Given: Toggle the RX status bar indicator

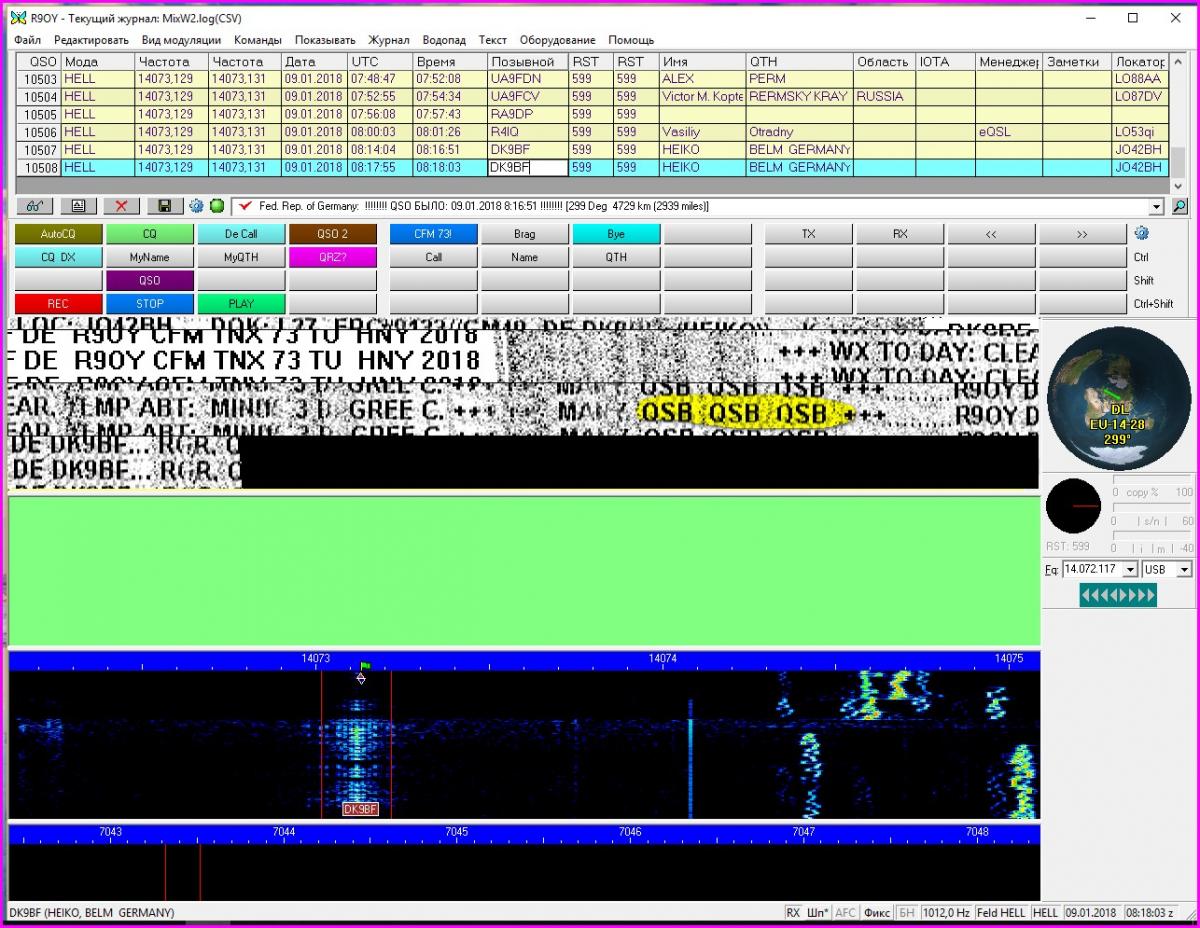Looking at the screenshot, I should point(793,913).
